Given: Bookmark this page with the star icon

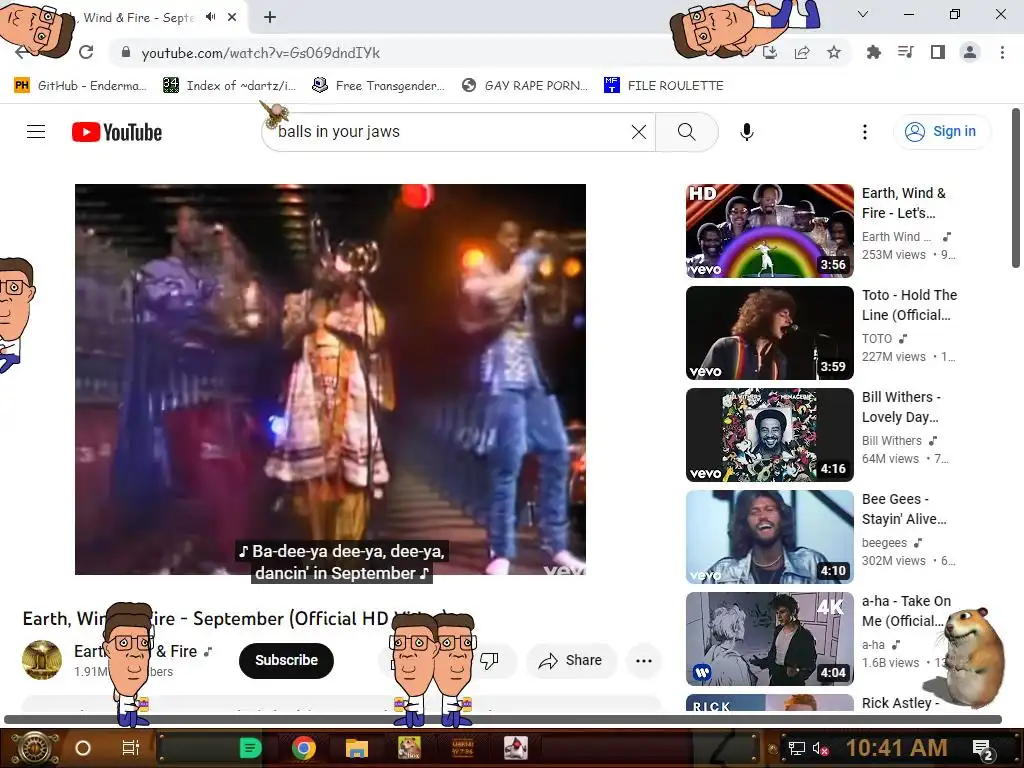Looking at the screenshot, I should pyautogui.click(x=834, y=53).
